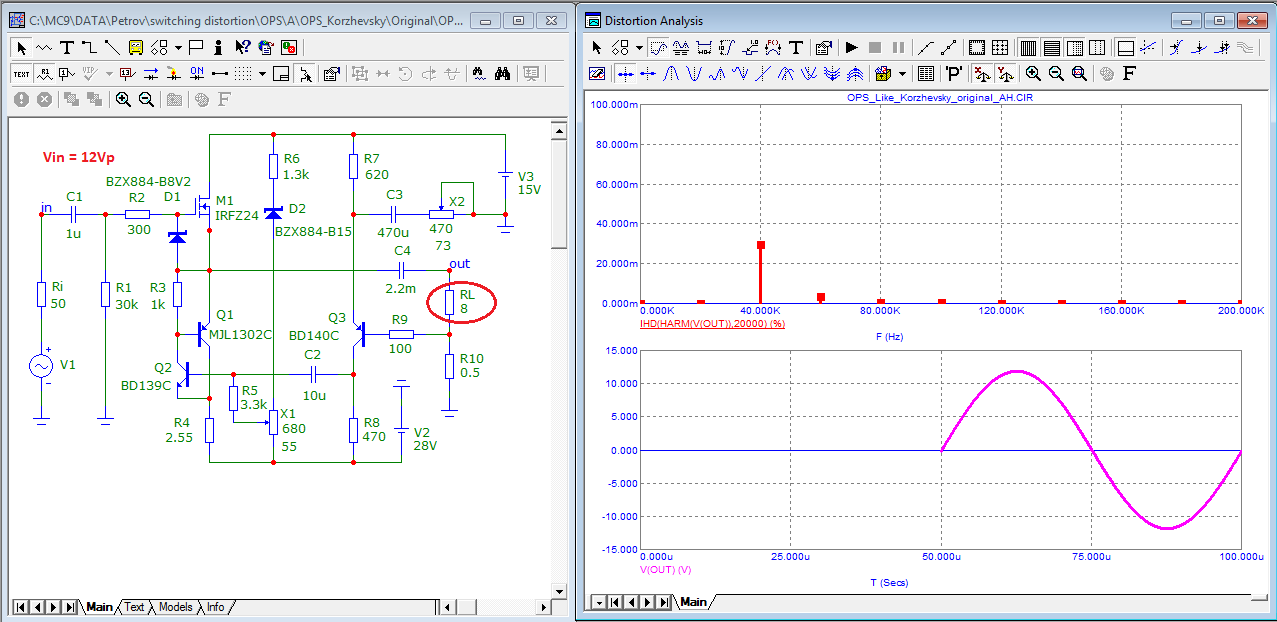
Task: Toggle the Grid Text display button
Action: point(20,73)
